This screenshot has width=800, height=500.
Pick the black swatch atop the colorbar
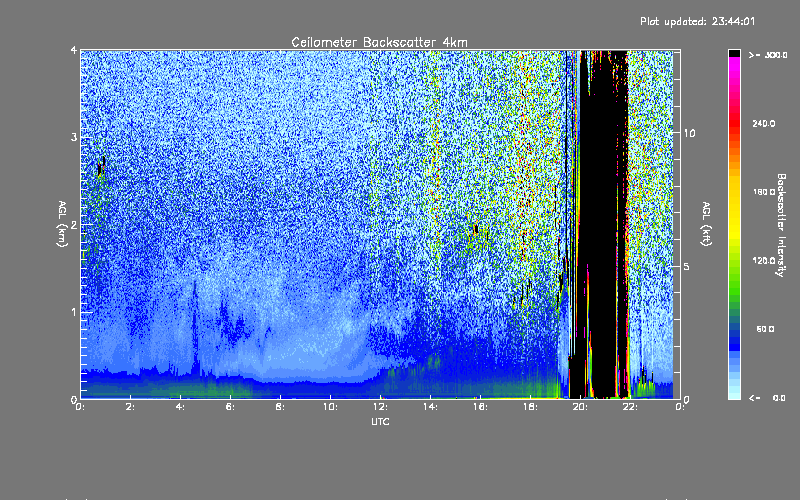point(734,53)
